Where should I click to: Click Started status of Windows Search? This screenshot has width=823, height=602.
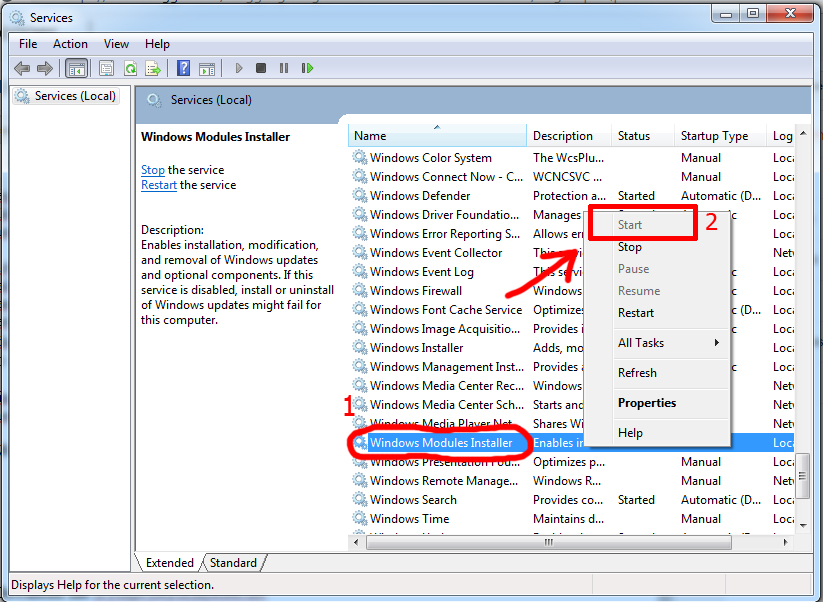click(x=636, y=500)
